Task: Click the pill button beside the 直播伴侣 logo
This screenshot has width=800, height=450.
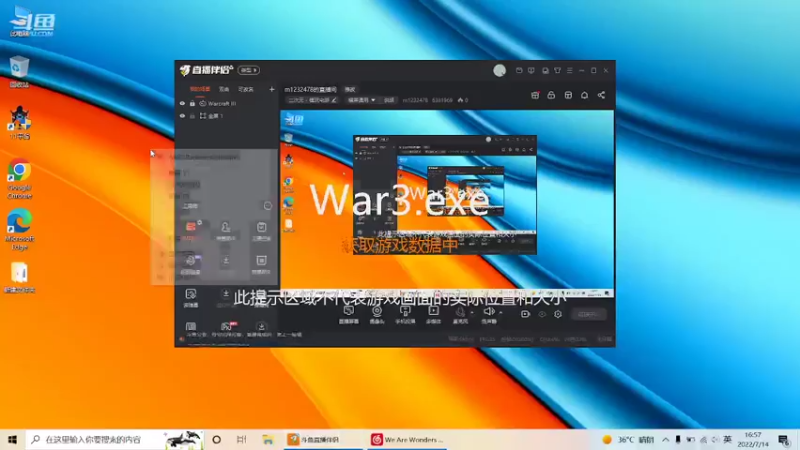Action: [x=248, y=70]
